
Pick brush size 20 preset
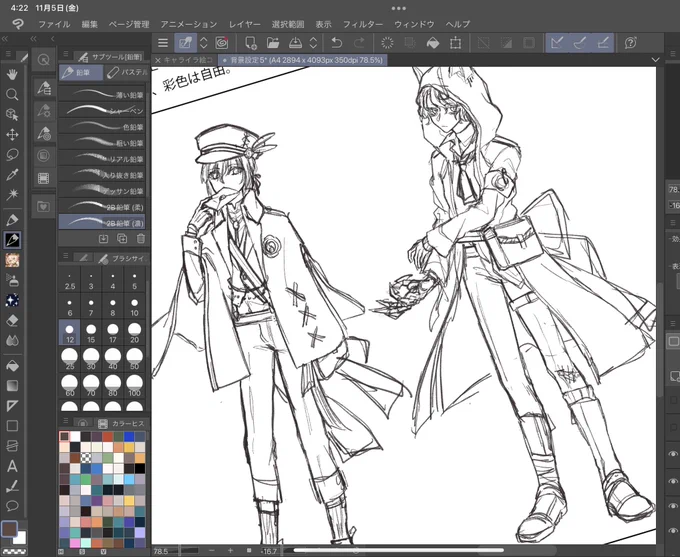pos(134,333)
